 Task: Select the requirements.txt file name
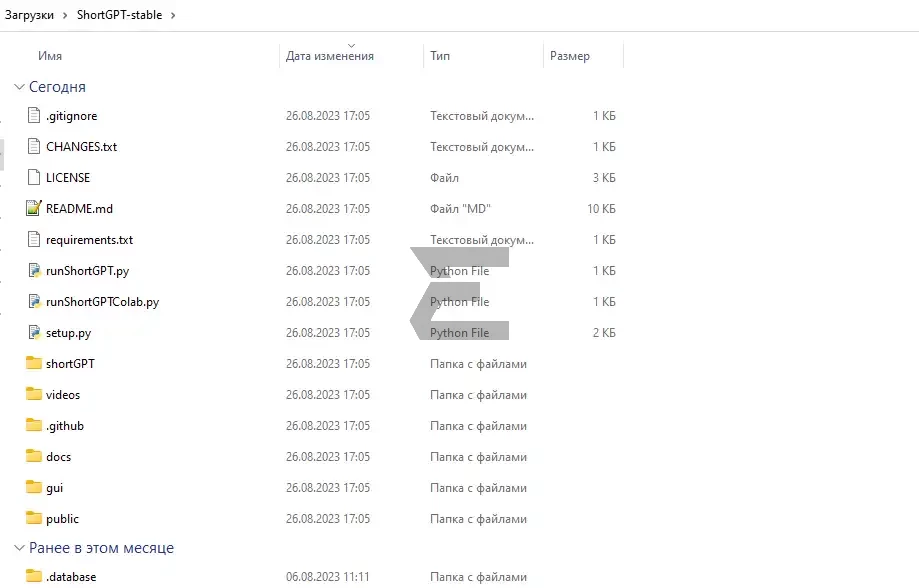click(x=89, y=240)
